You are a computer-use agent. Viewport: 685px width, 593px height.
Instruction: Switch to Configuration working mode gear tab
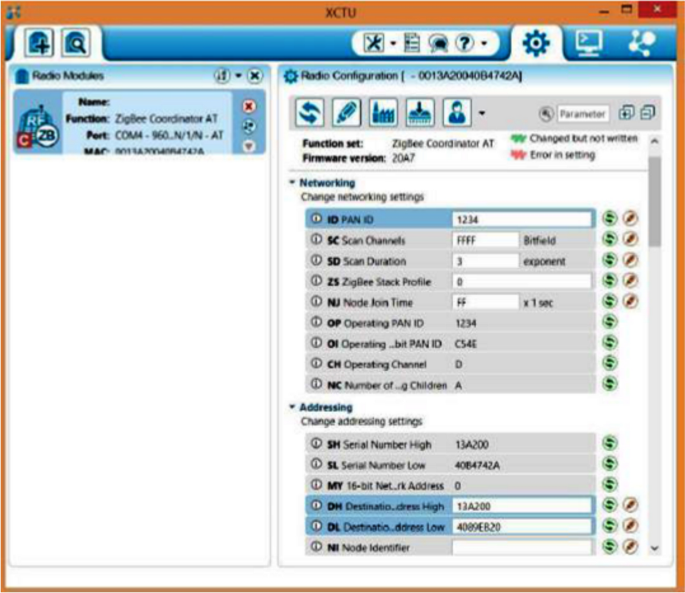[536, 43]
